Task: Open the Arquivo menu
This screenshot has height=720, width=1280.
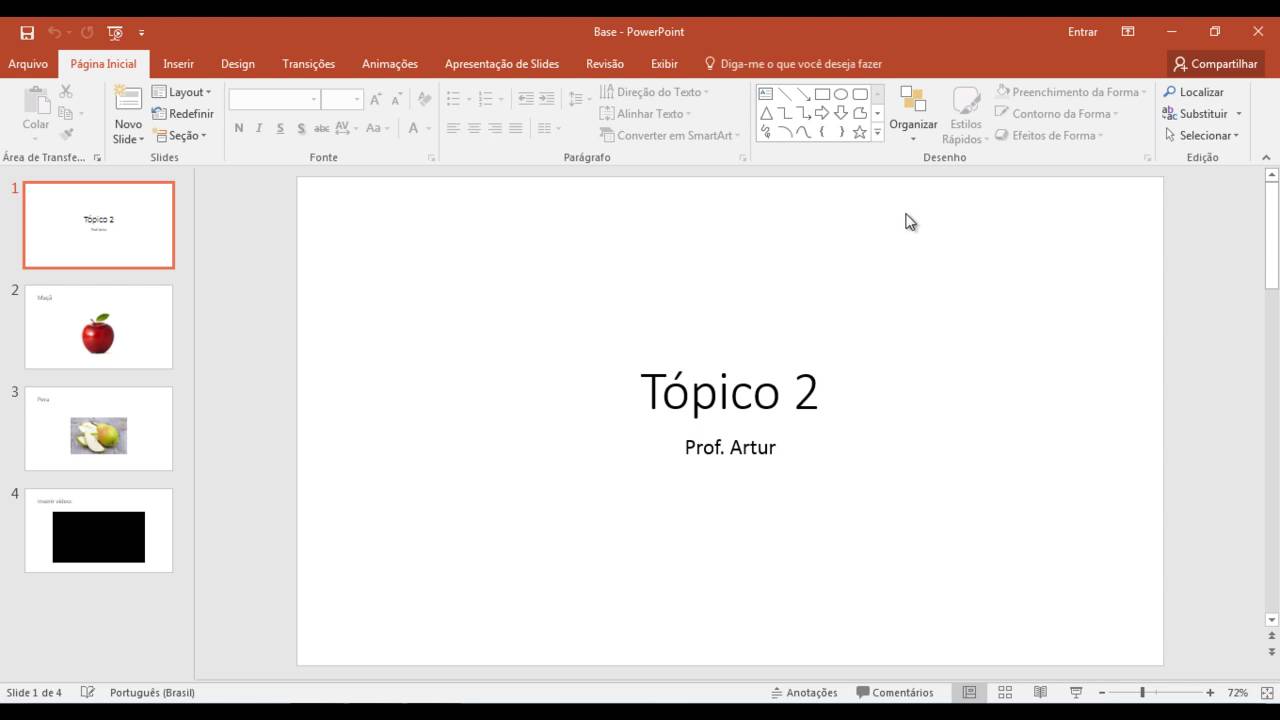Action: pos(28,64)
